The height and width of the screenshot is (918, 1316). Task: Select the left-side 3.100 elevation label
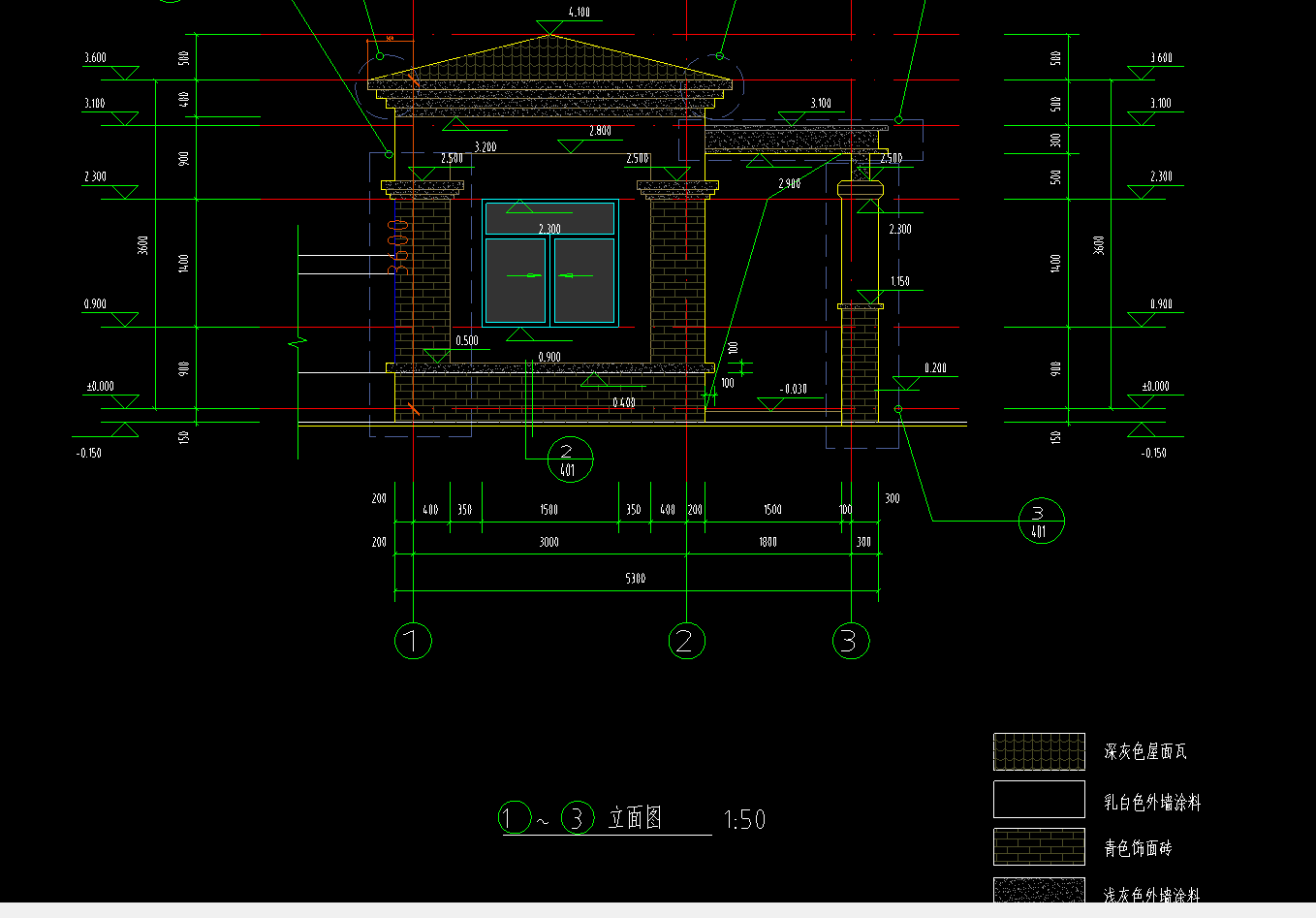coord(95,103)
